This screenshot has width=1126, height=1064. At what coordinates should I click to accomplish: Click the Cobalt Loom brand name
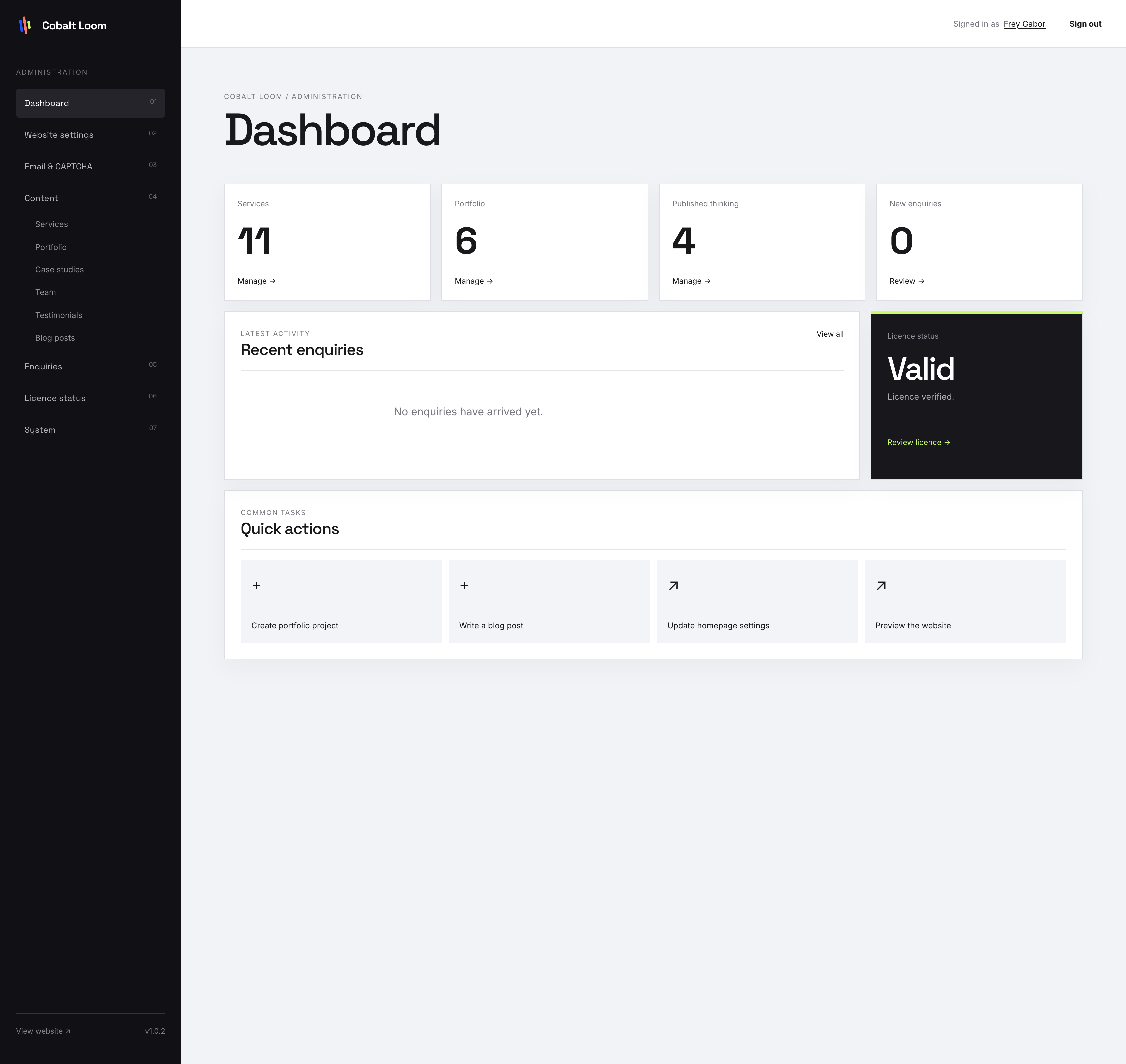74,26
